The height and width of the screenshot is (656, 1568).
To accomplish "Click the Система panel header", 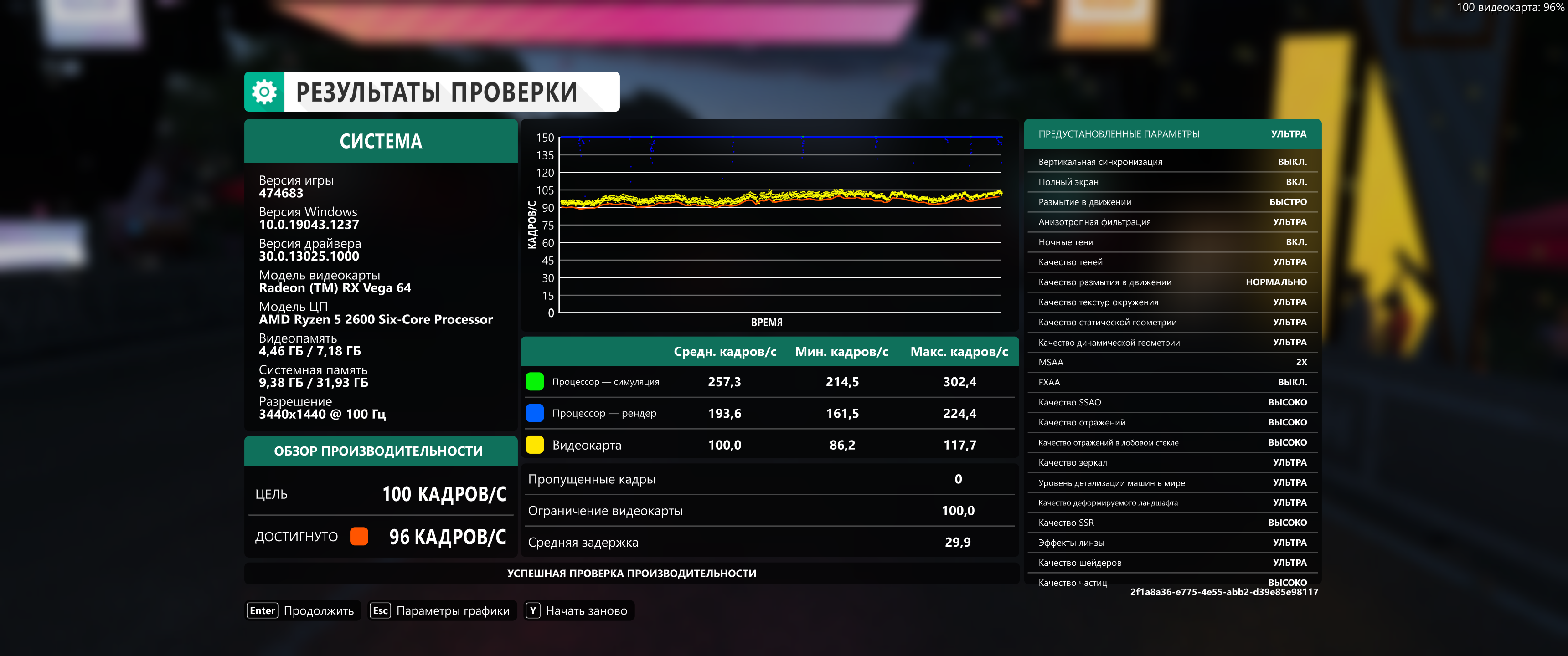I will (381, 141).
